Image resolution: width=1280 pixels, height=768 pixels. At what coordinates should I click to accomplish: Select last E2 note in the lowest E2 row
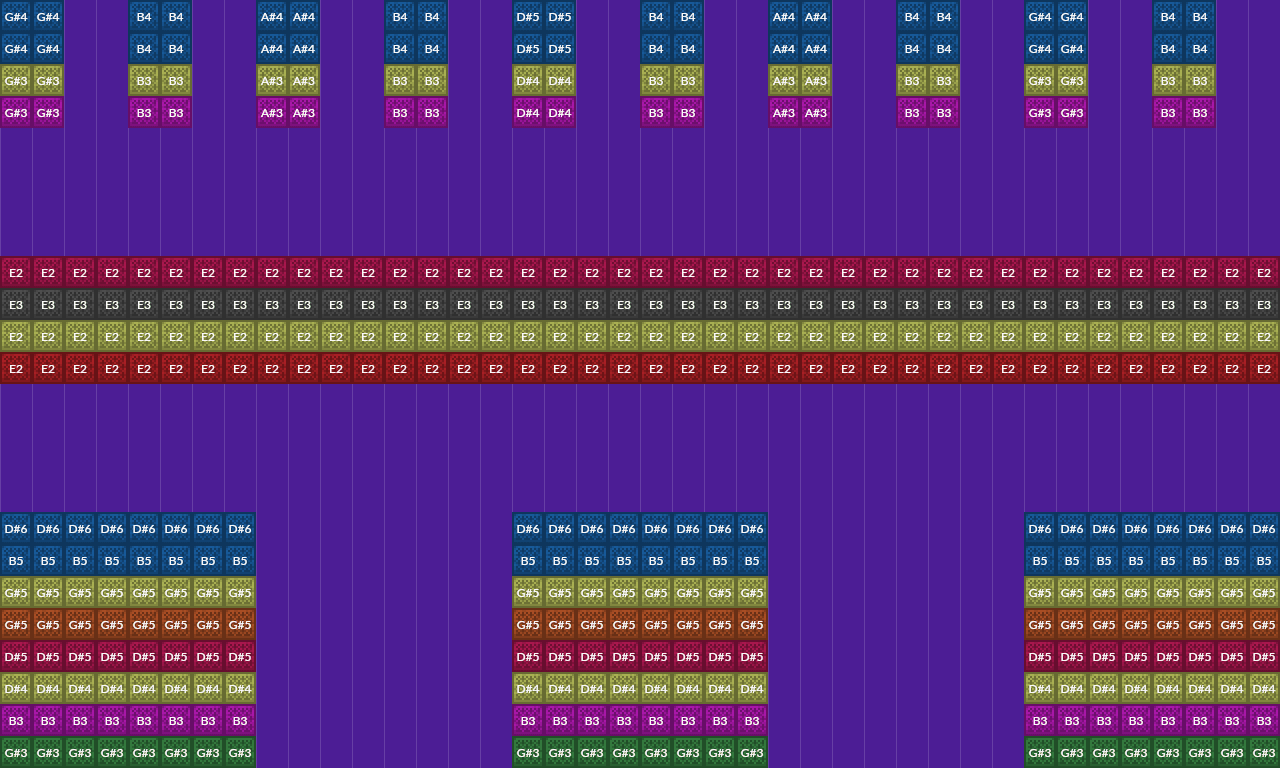1264,369
